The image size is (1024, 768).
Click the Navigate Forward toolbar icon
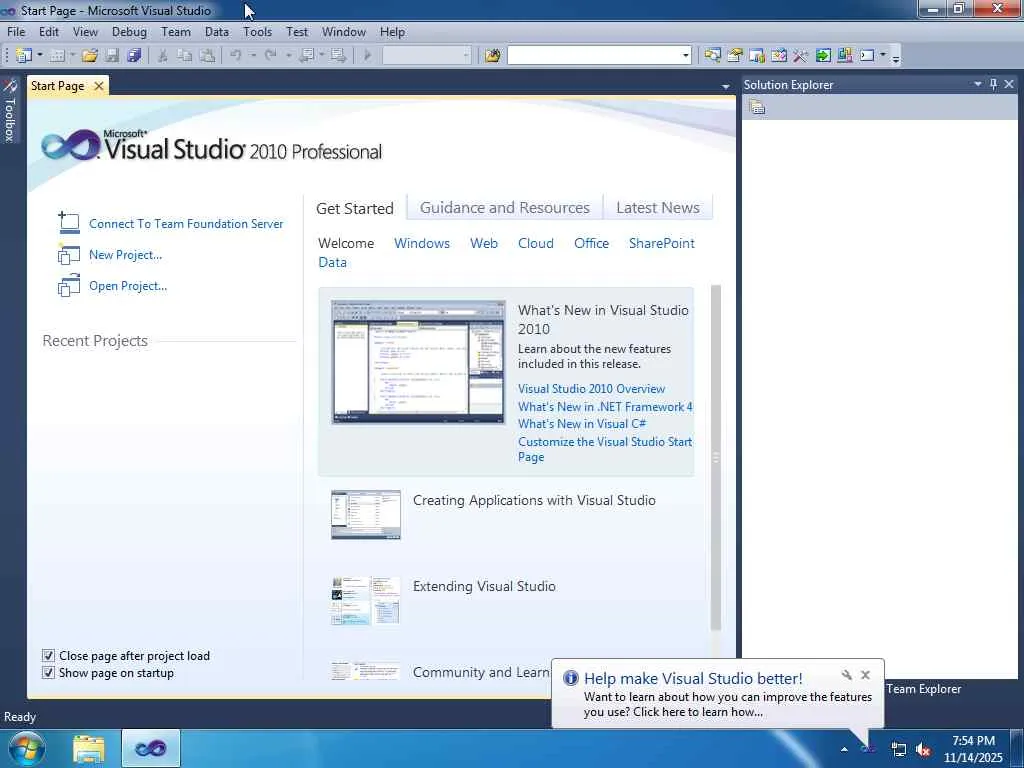tap(338, 56)
